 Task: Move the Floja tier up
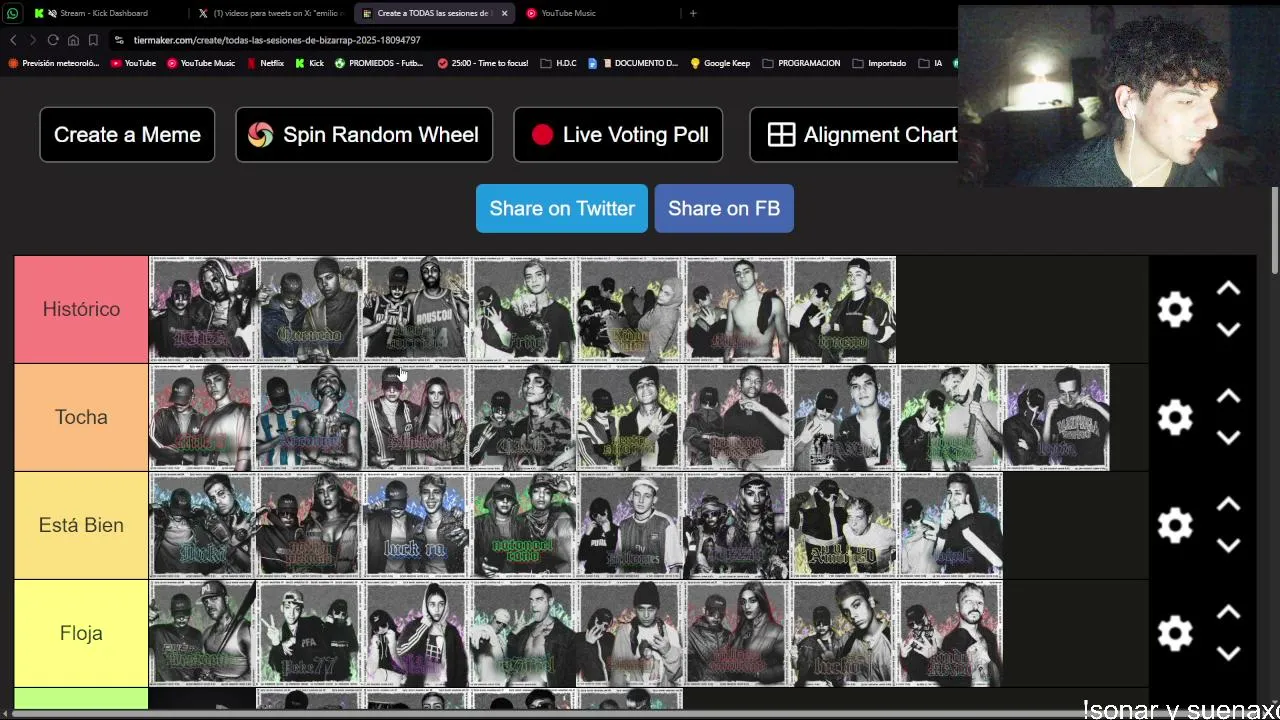point(1228,613)
